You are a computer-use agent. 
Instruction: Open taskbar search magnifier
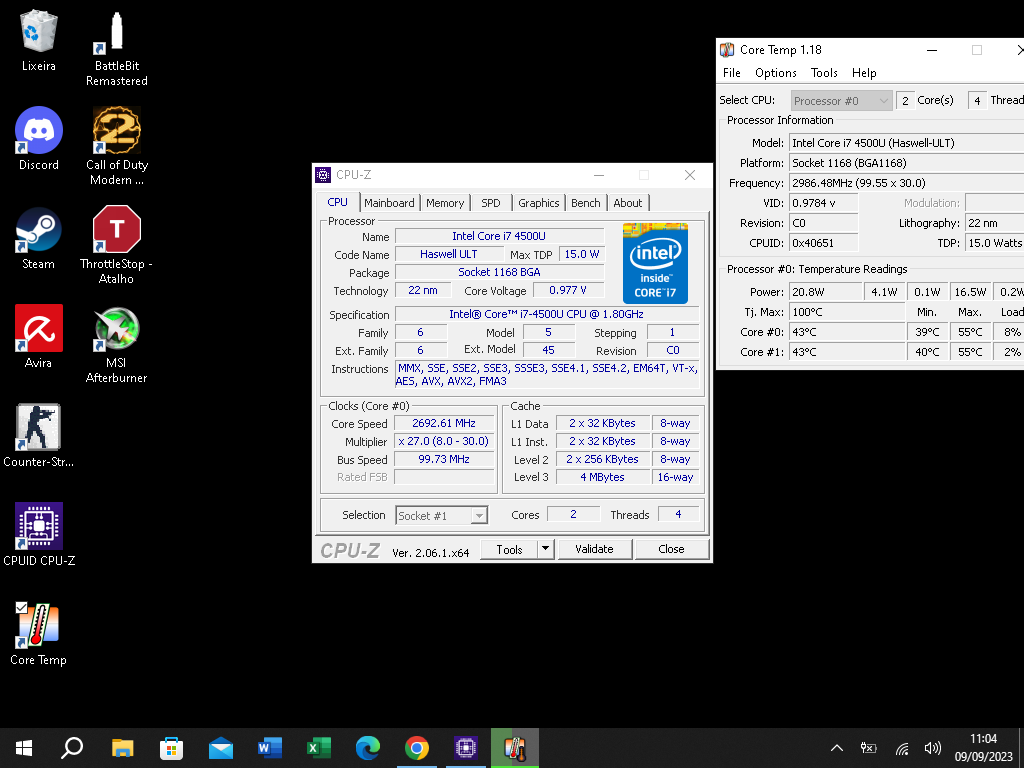click(x=72, y=748)
